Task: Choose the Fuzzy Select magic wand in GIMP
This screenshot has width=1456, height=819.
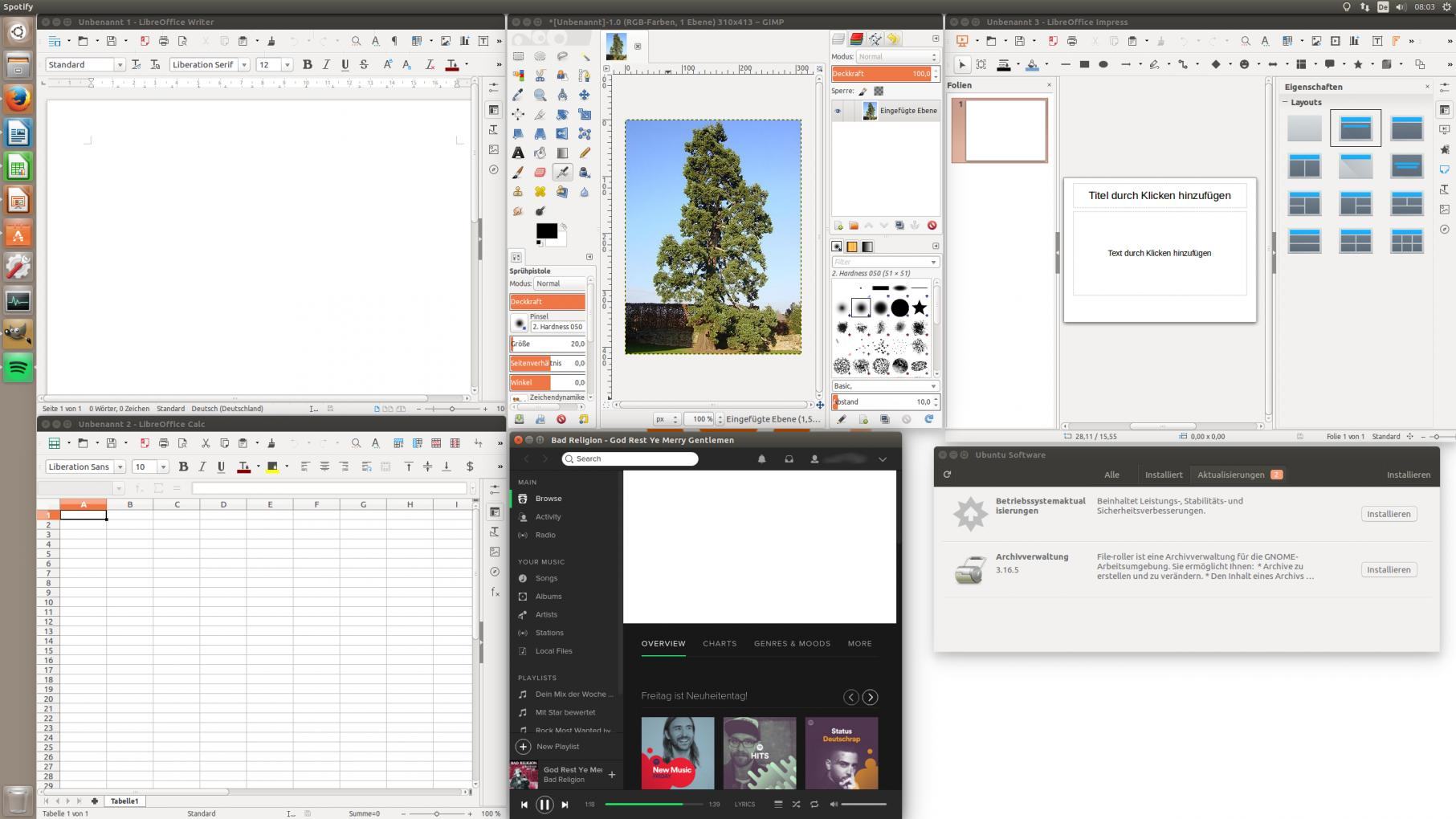Action: point(584,56)
